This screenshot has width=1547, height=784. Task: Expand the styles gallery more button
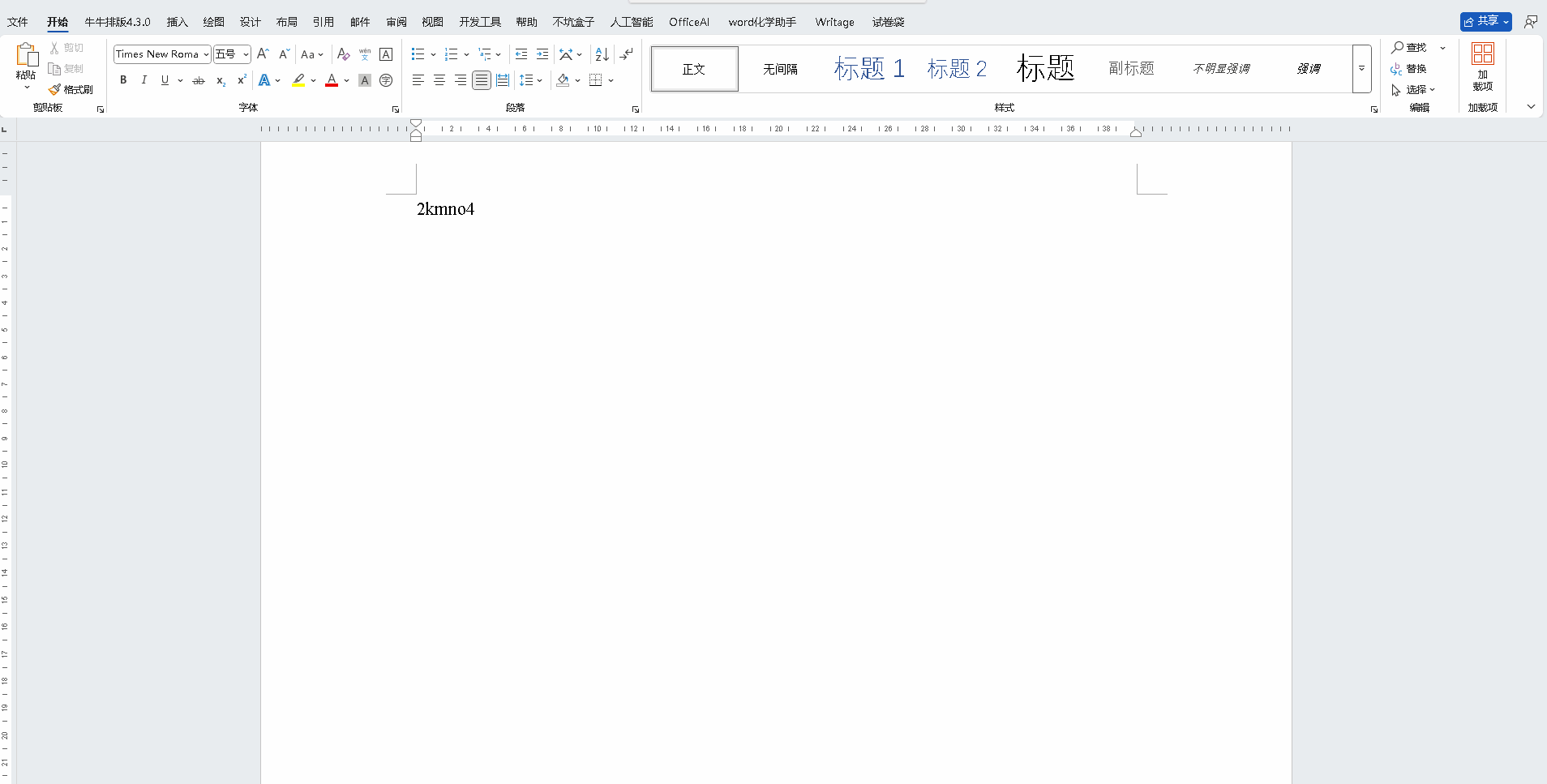click(1361, 69)
